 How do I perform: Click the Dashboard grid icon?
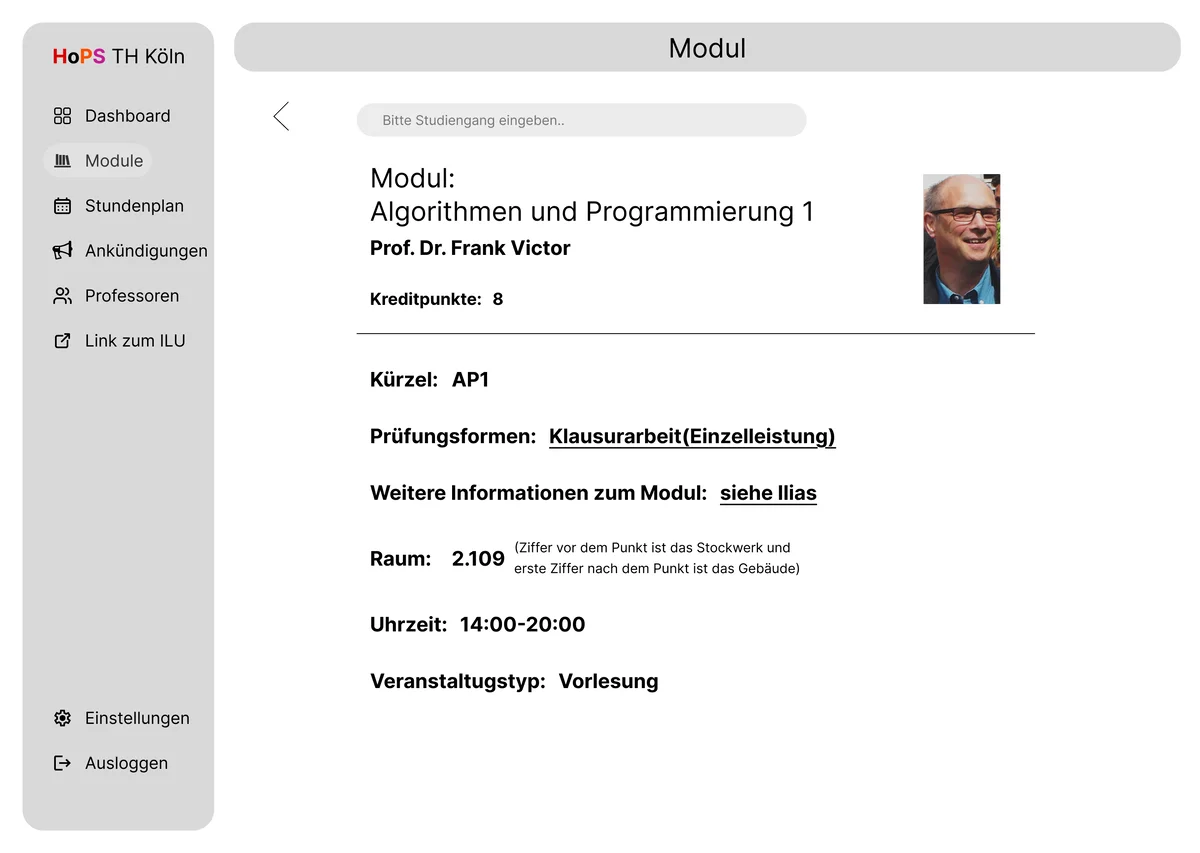[x=62, y=116]
